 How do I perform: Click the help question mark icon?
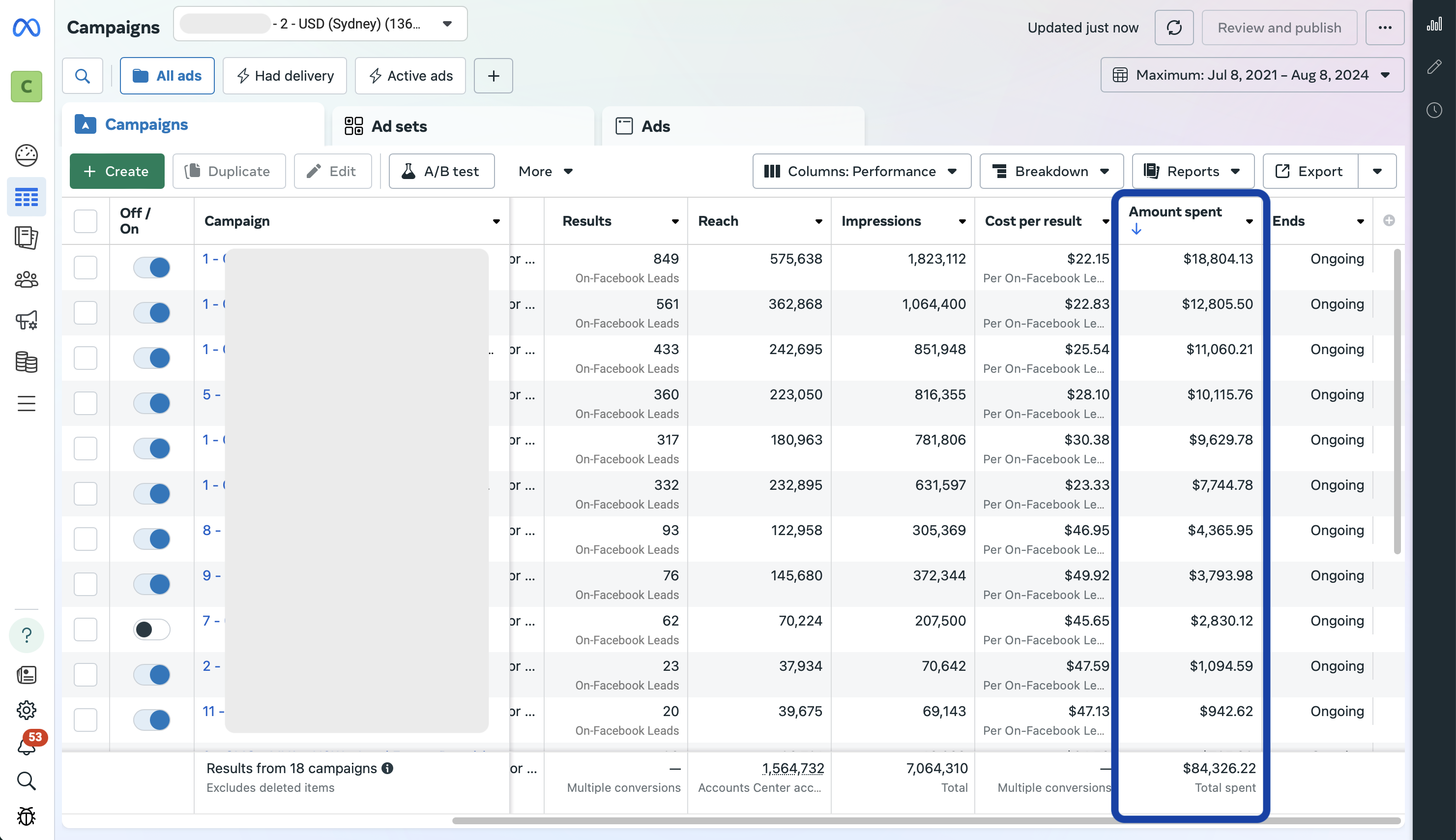(x=27, y=635)
